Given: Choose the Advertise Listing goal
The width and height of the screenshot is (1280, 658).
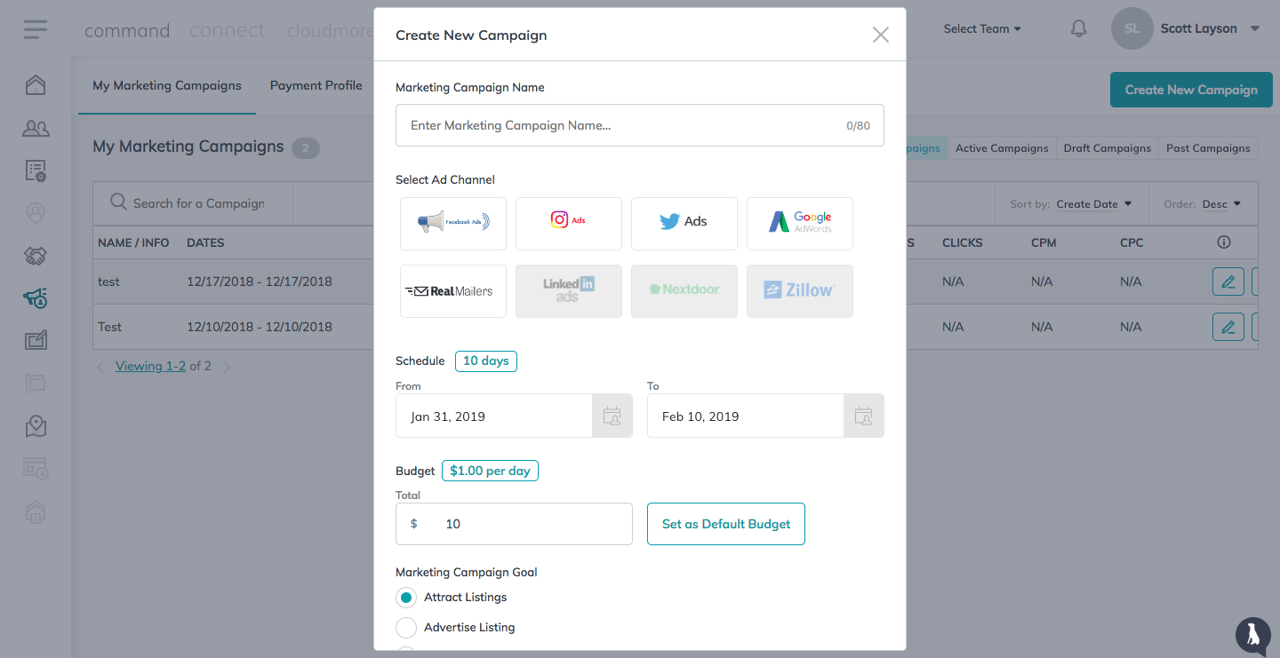Looking at the screenshot, I should tap(406, 627).
